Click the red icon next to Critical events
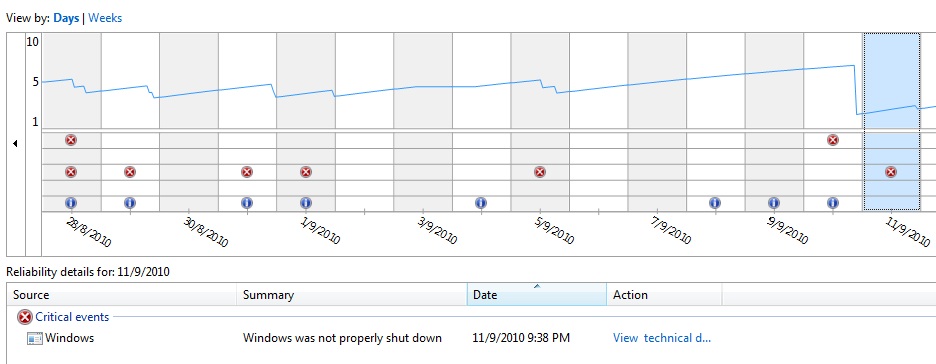The width and height of the screenshot is (936, 364). (24, 317)
